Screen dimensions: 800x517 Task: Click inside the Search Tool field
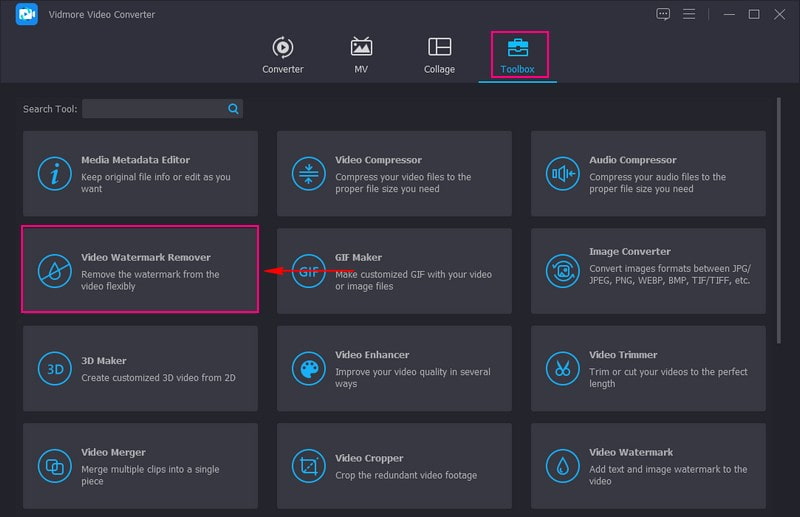click(155, 109)
